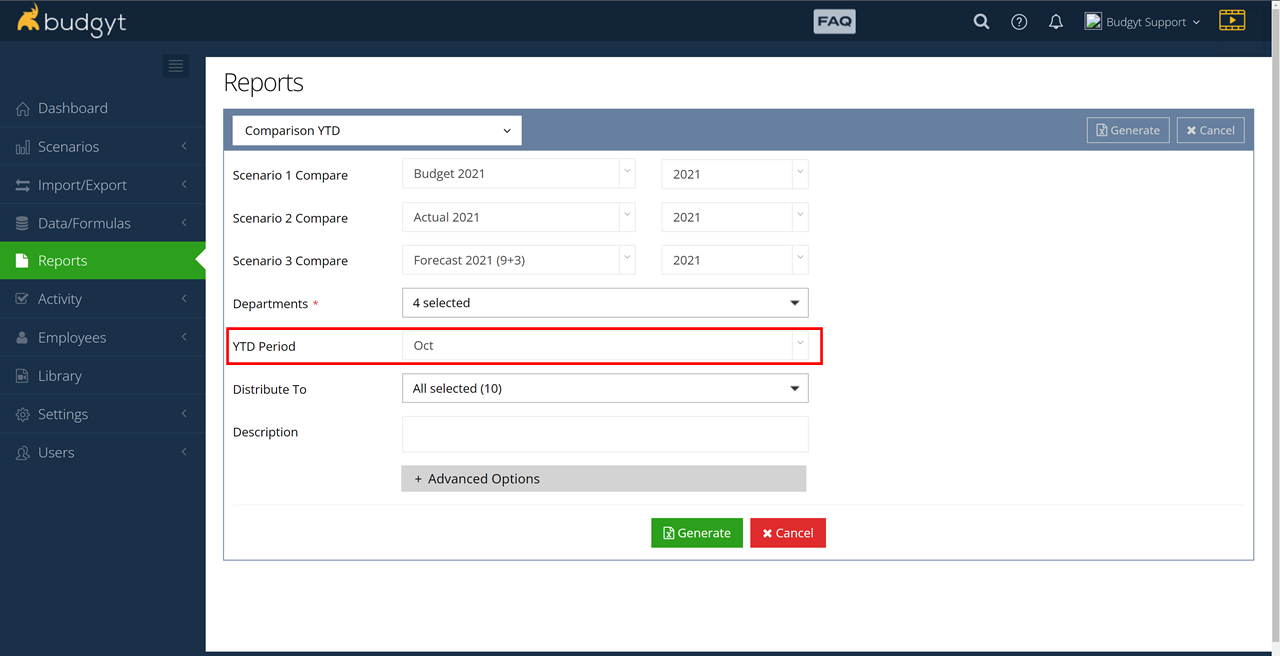The image size is (1280, 656).
Task: Collapse sidebar with hamburger icon
Action: click(176, 66)
